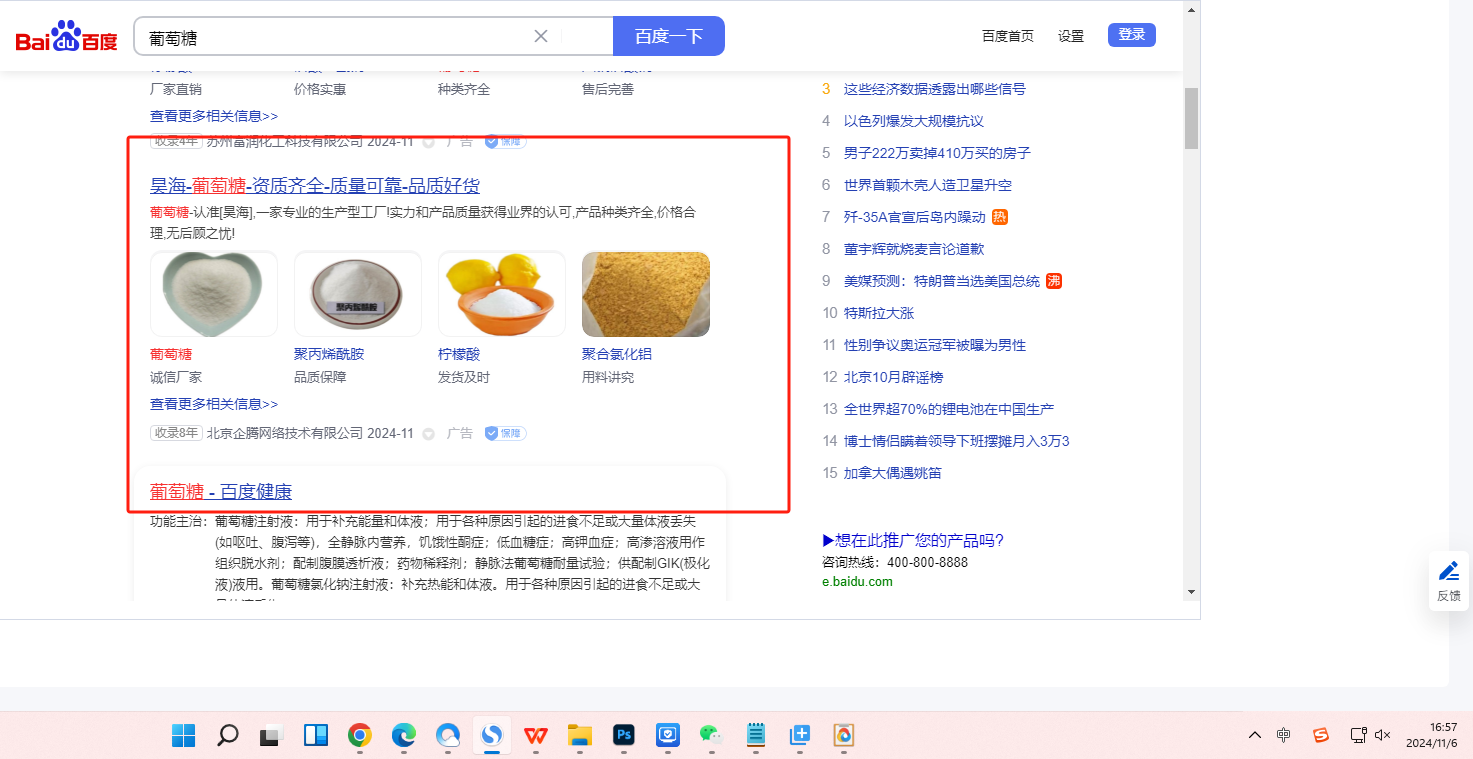Open hot search 董宇辉就烧麦言论道歉
Screen dimensions: 1473x759
[x=914, y=249]
